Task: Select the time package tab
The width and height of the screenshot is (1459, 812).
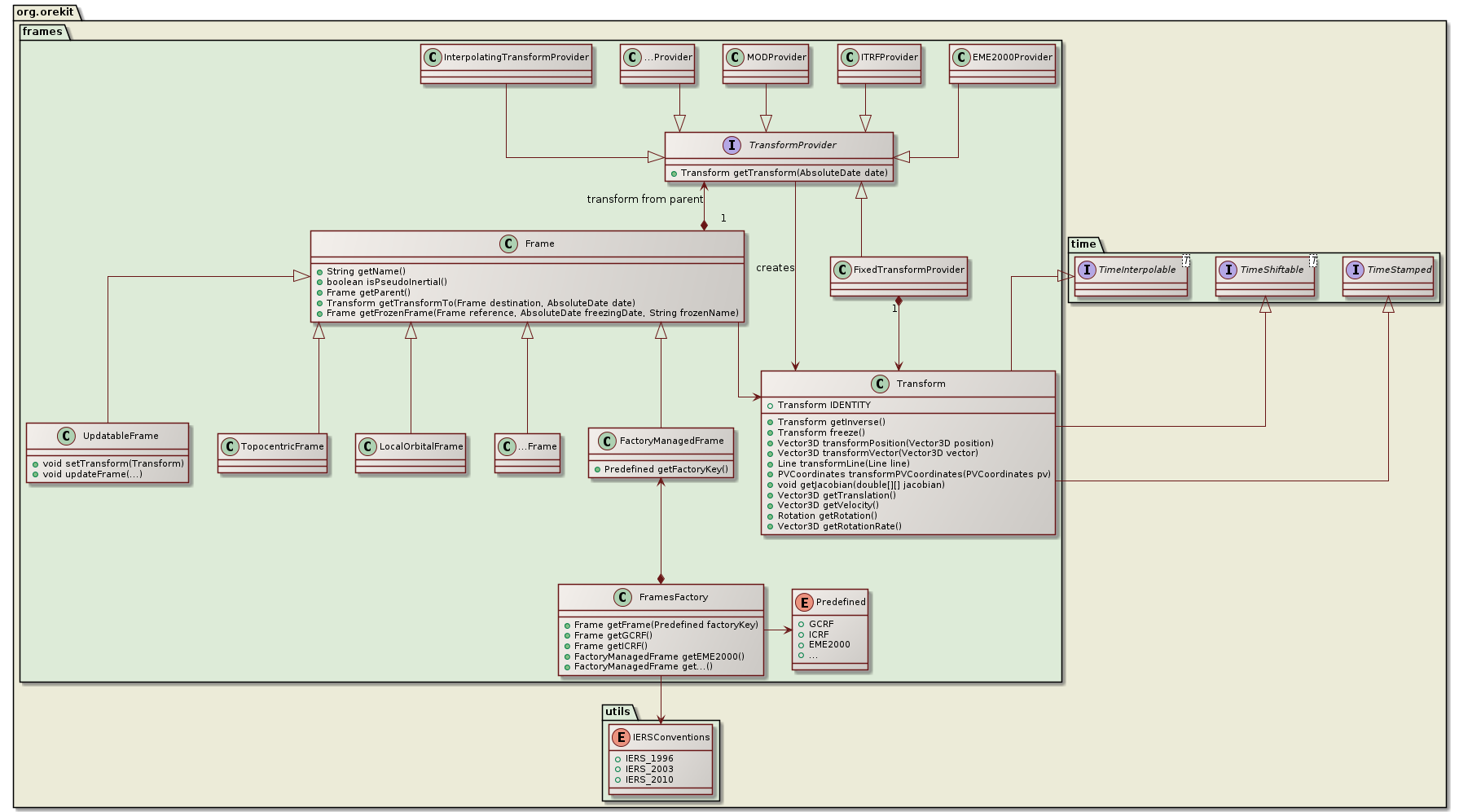Action: click(1083, 244)
